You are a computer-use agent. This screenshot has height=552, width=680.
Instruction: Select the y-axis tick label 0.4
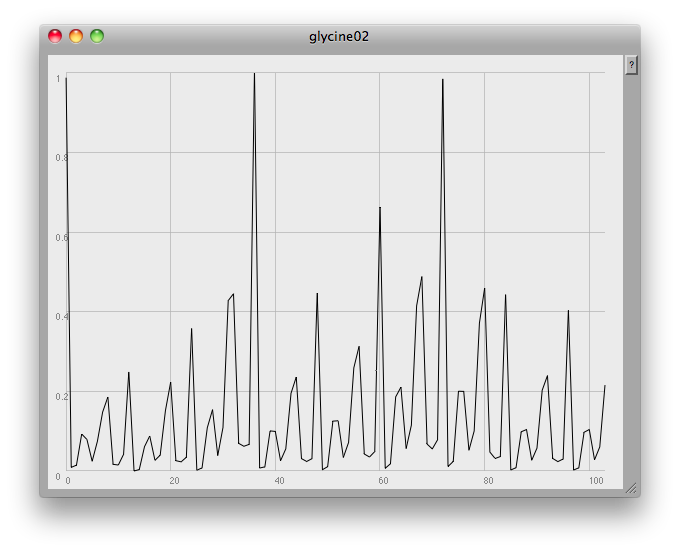(58, 316)
